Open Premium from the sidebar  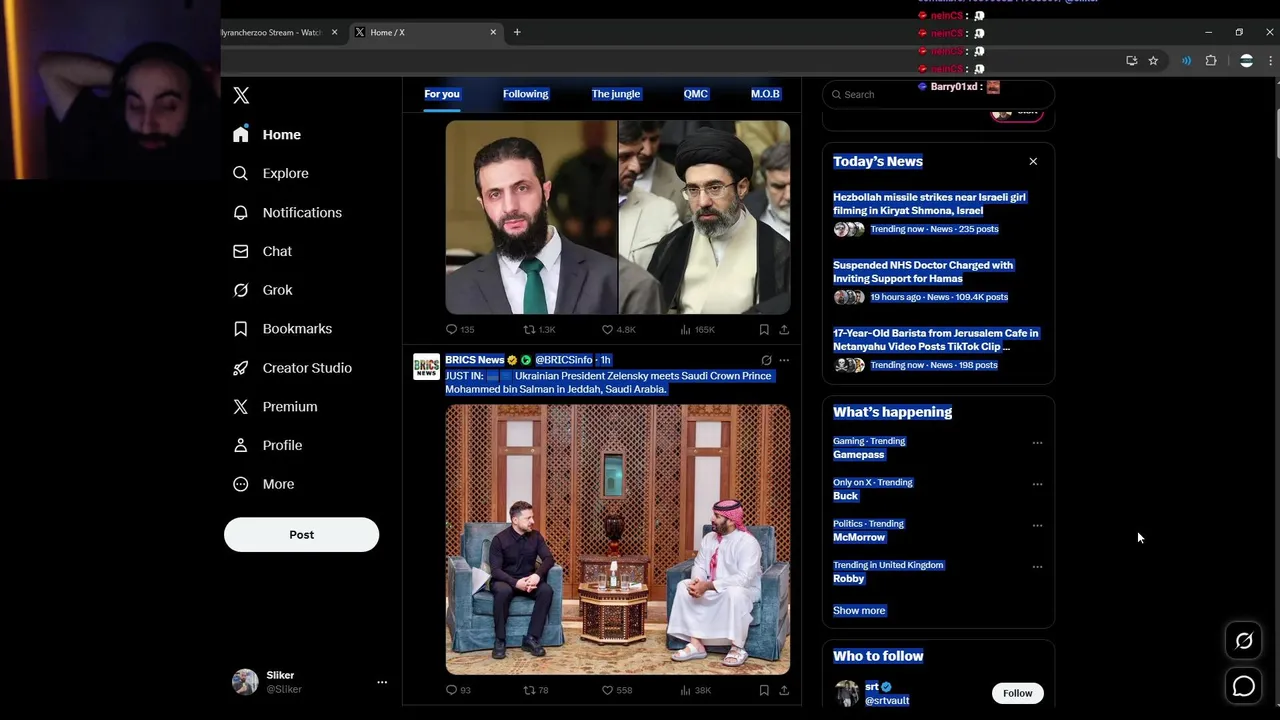(275, 407)
